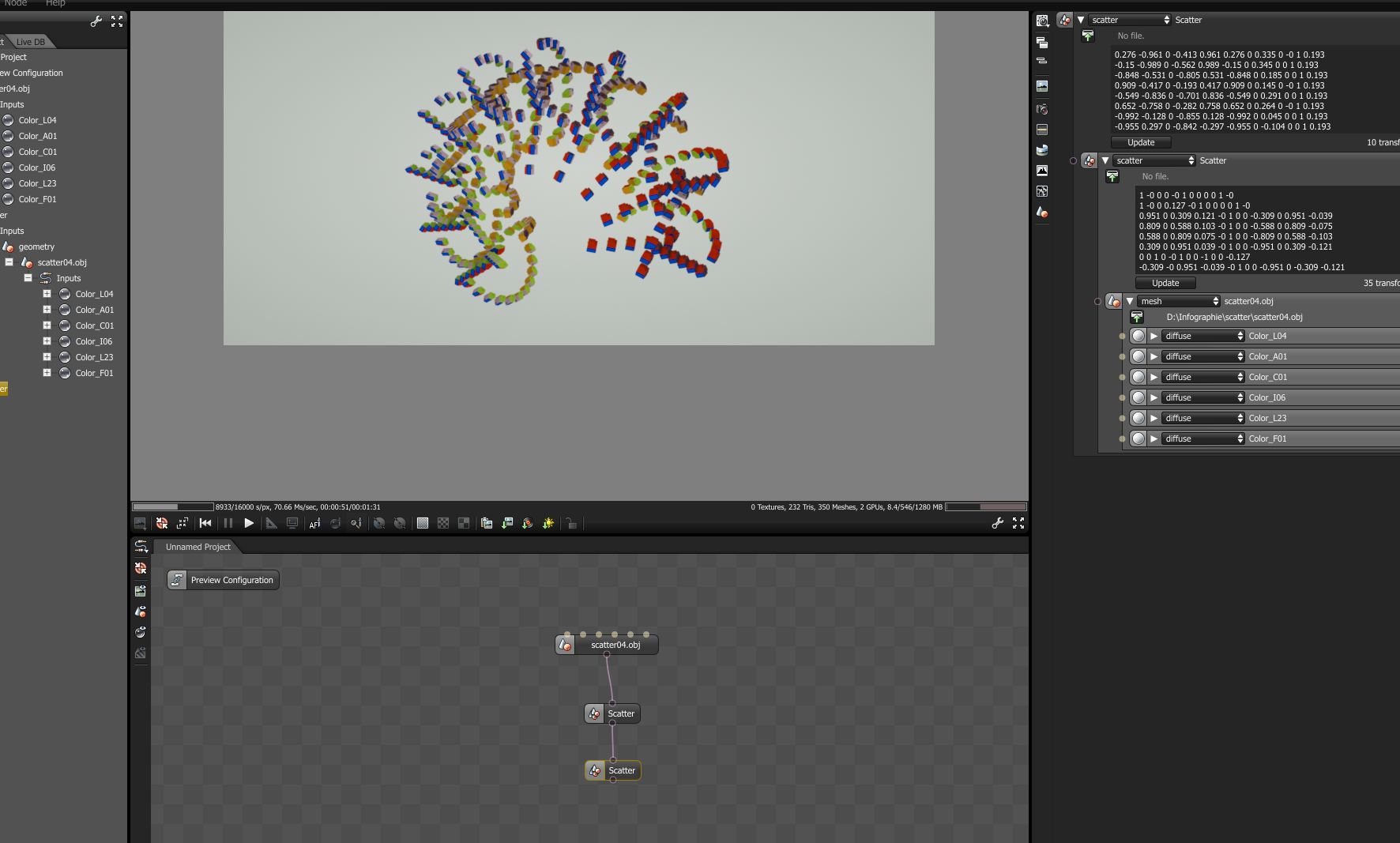Open the copy image to clipboard icon
Screen dimensions: 1400x843
(487, 523)
